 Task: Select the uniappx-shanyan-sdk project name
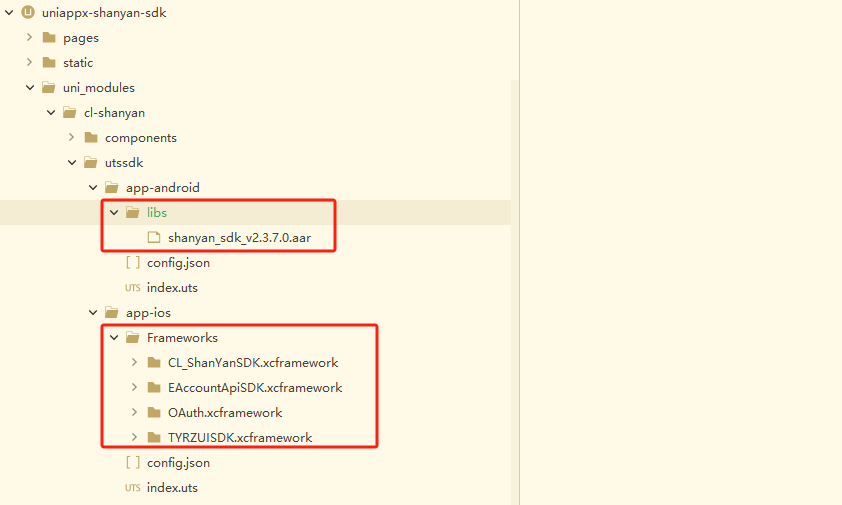(104, 12)
